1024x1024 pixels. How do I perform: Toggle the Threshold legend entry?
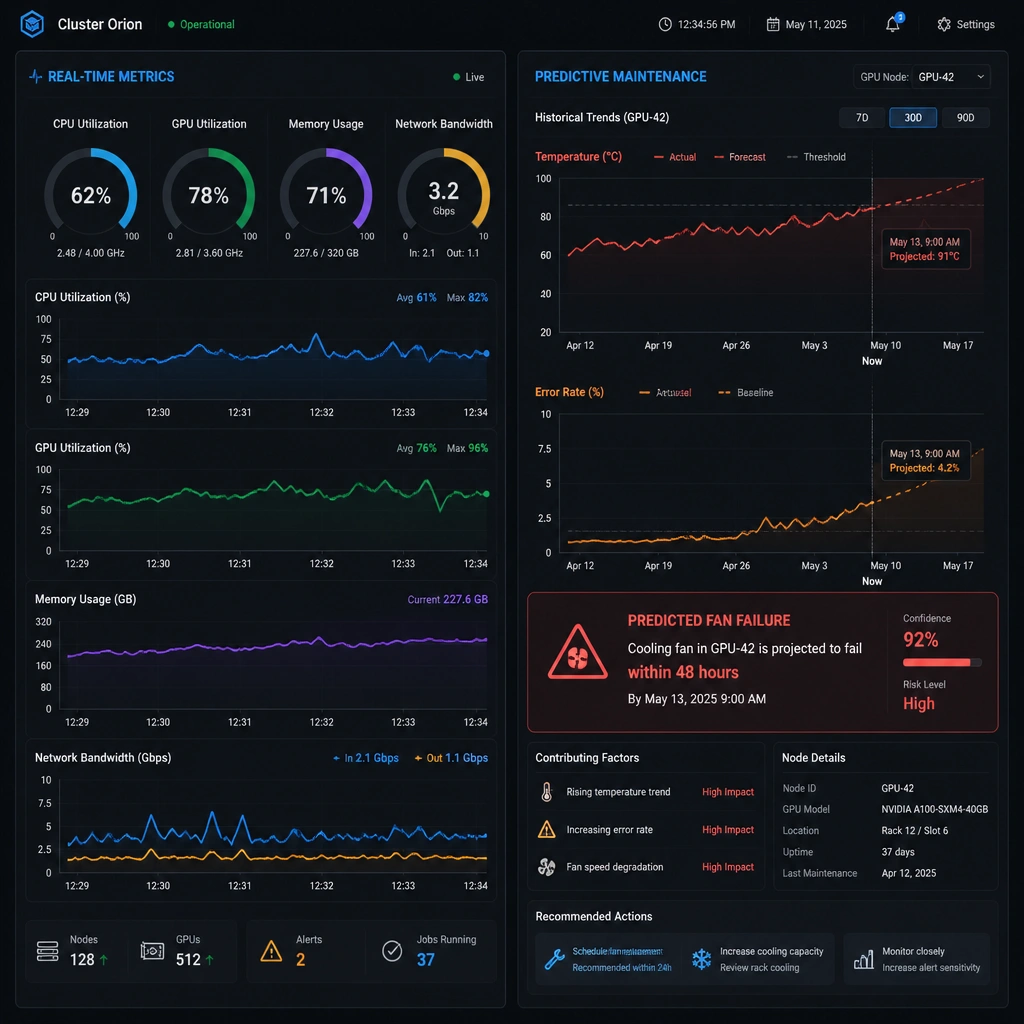tap(816, 157)
